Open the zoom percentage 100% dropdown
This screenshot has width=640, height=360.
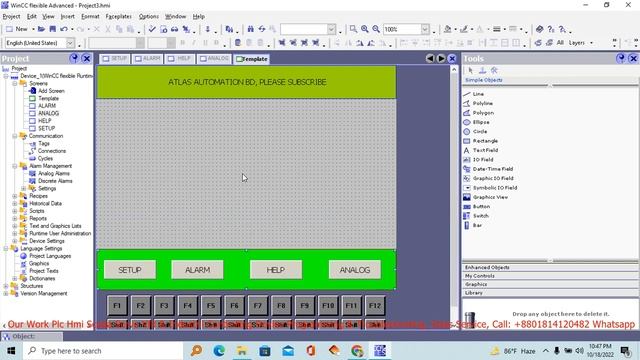coord(425,29)
